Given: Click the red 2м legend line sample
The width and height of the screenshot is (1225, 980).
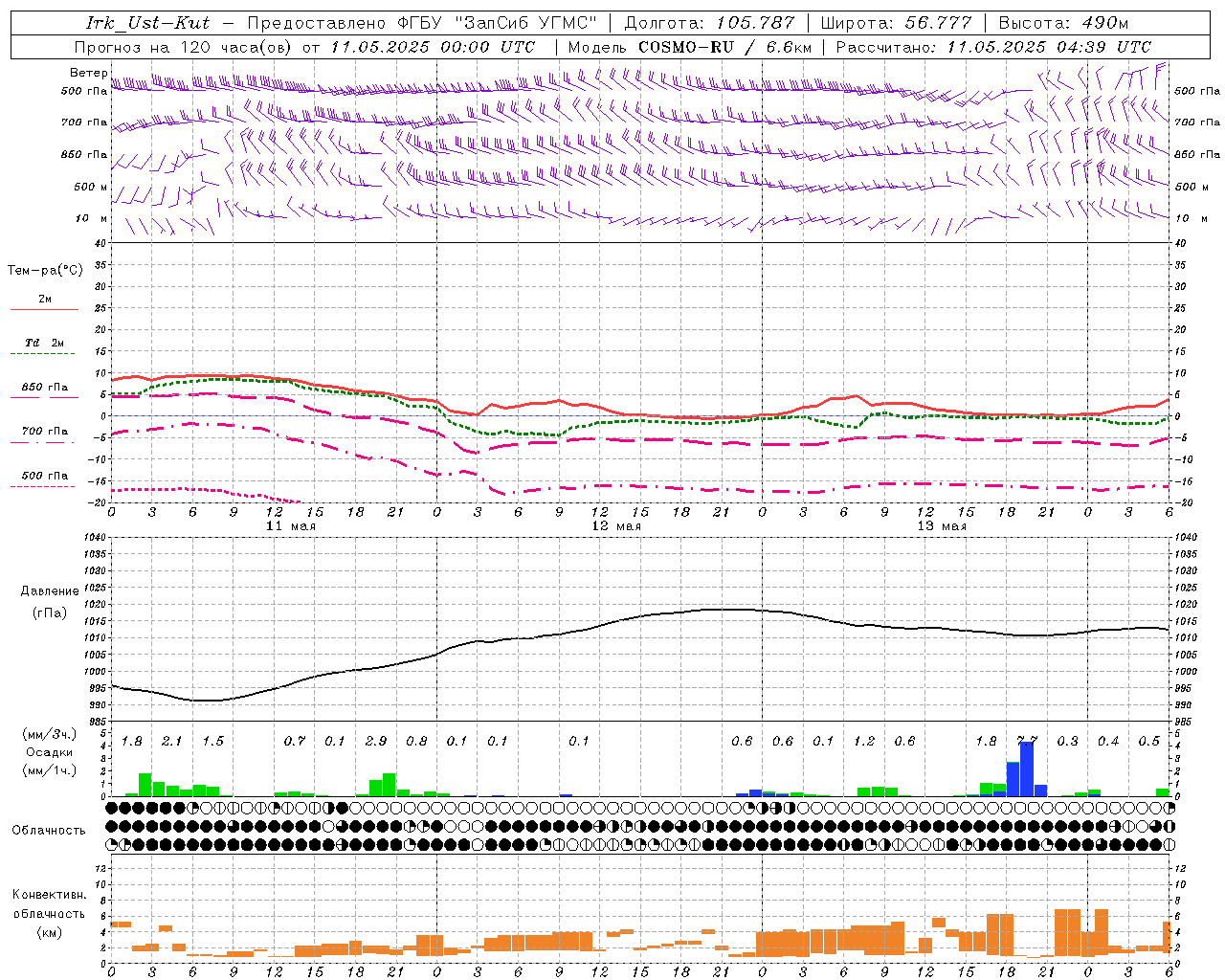Looking at the screenshot, I should point(45,310).
